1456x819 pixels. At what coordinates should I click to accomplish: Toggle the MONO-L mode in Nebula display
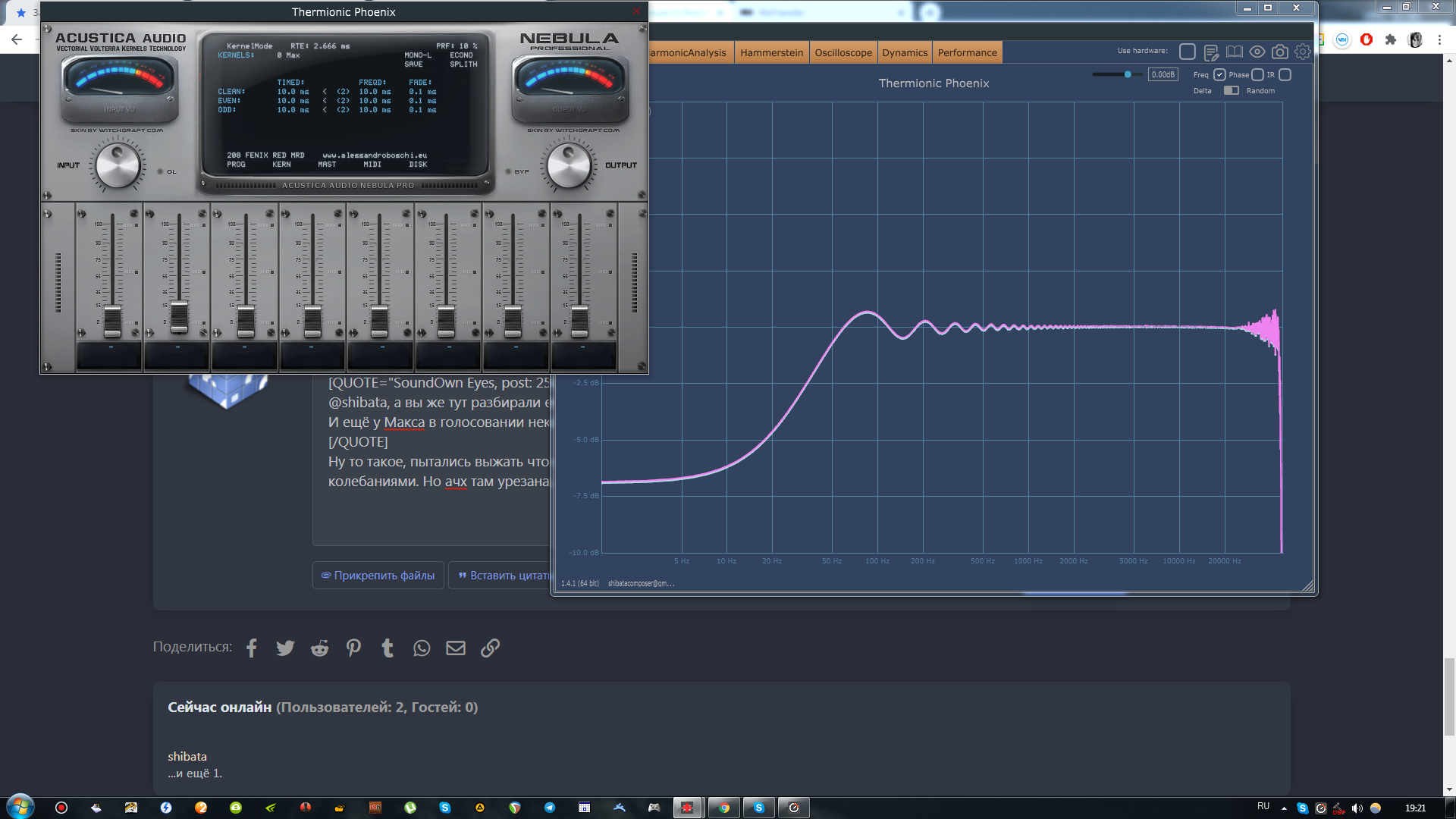tap(418, 55)
